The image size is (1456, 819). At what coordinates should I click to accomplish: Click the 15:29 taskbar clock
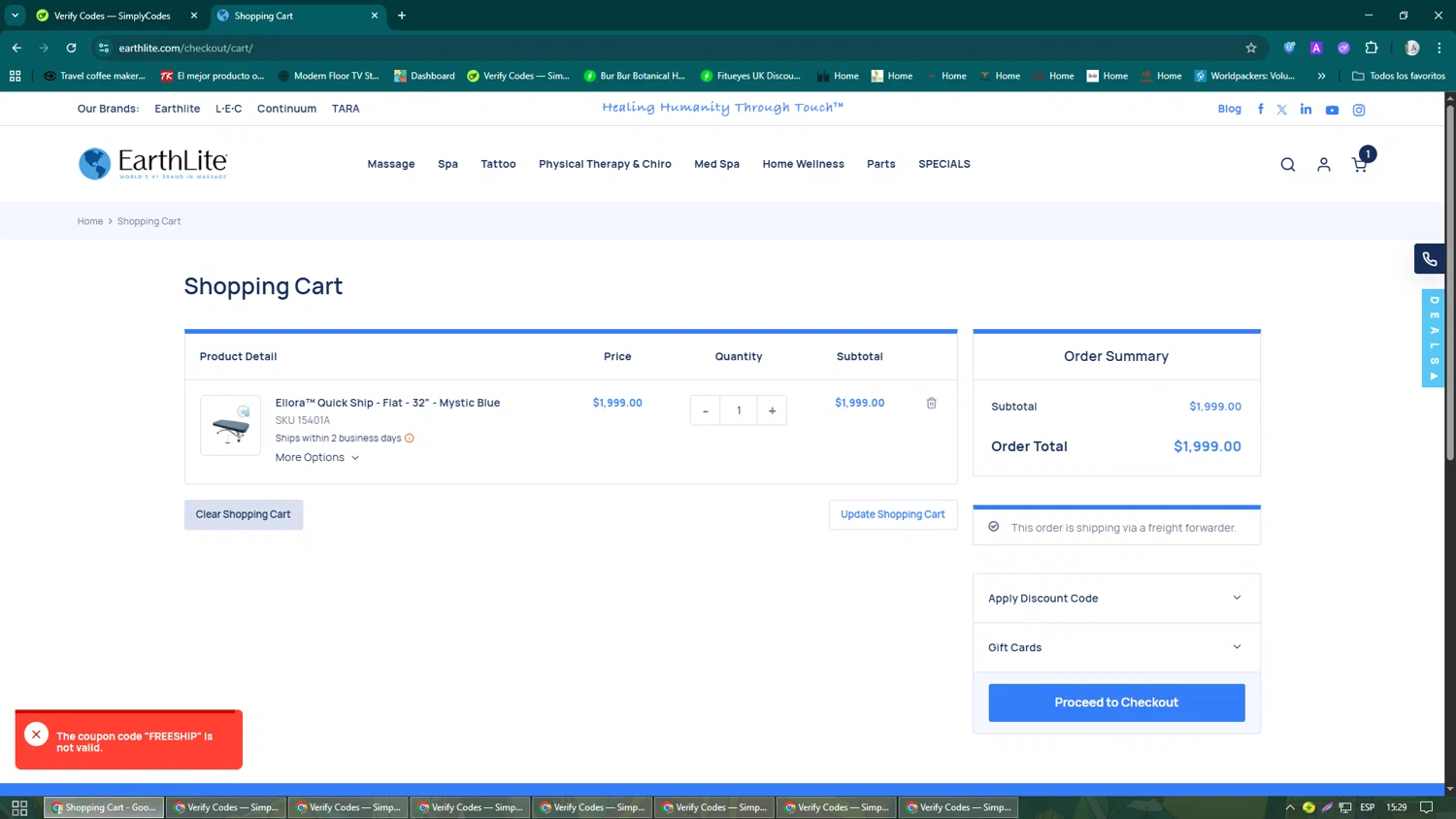(x=1396, y=807)
